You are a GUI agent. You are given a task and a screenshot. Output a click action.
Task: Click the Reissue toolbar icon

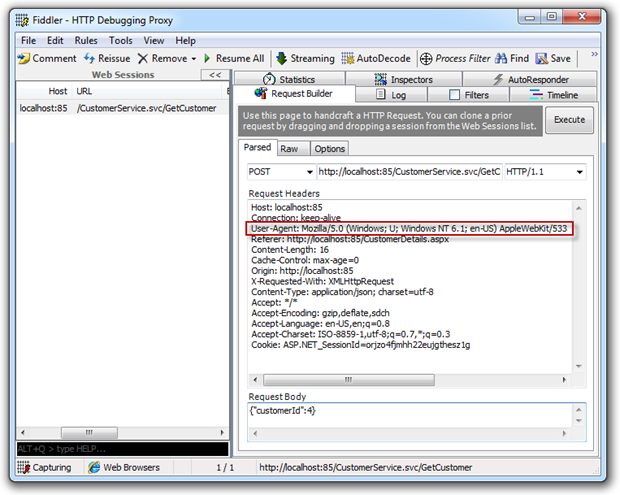point(89,59)
